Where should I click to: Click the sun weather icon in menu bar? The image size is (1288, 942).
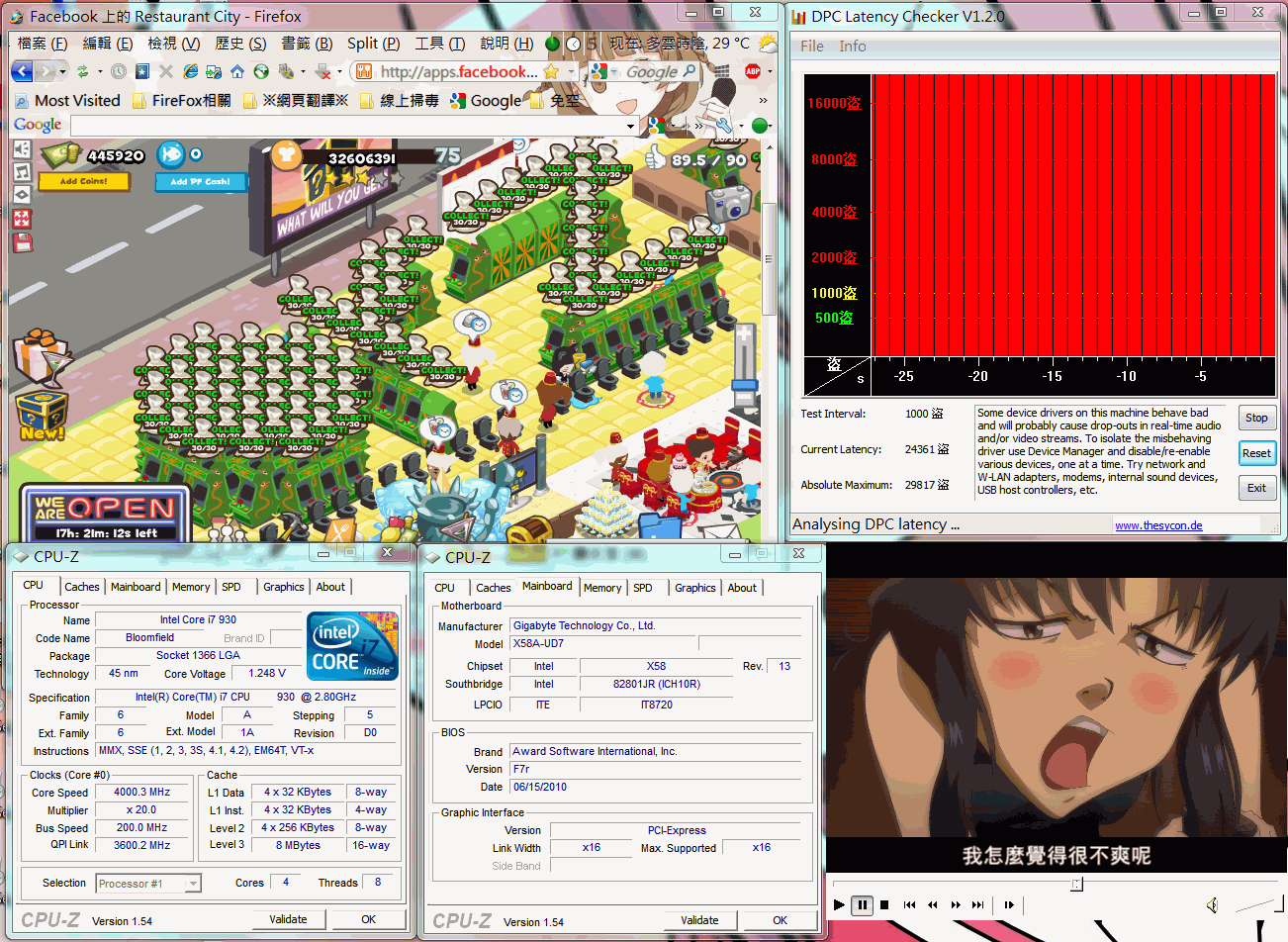tap(768, 44)
